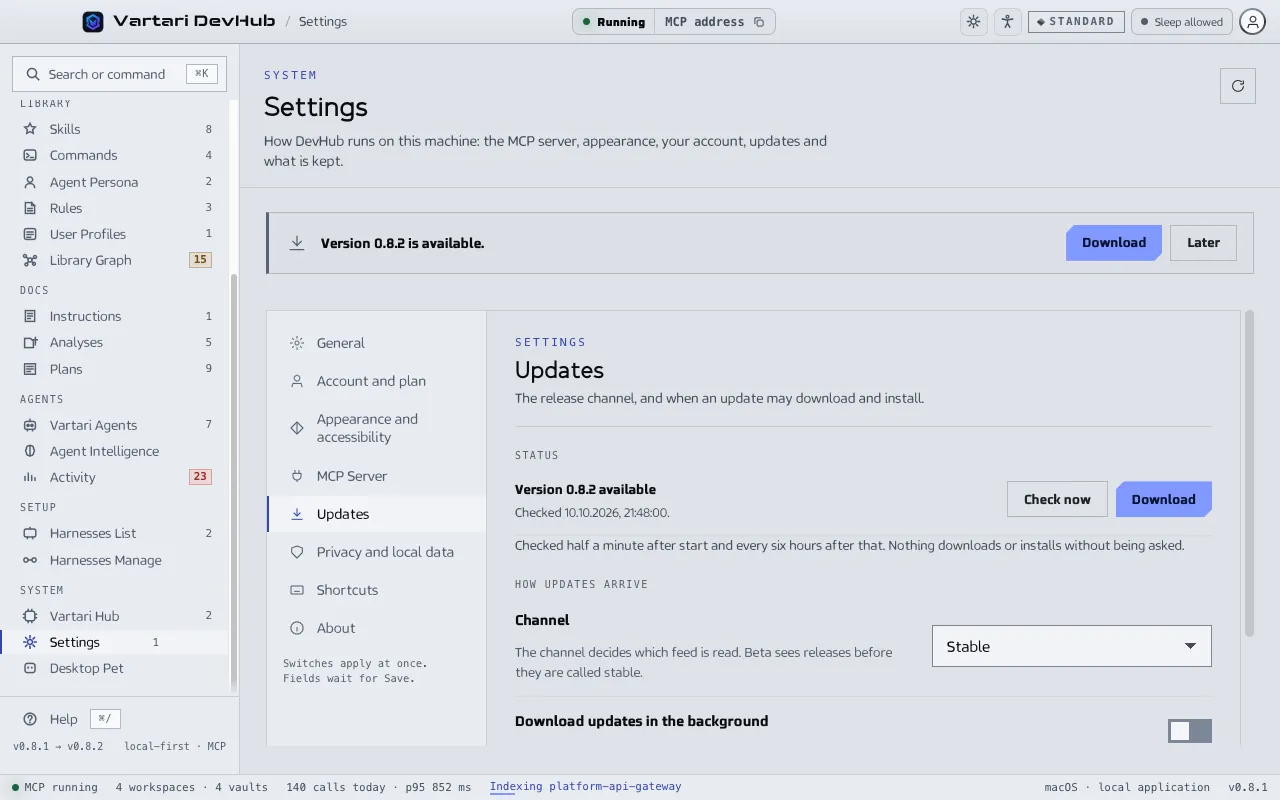
Task: Open the user profile avatar menu
Action: [x=1252, y=22]
